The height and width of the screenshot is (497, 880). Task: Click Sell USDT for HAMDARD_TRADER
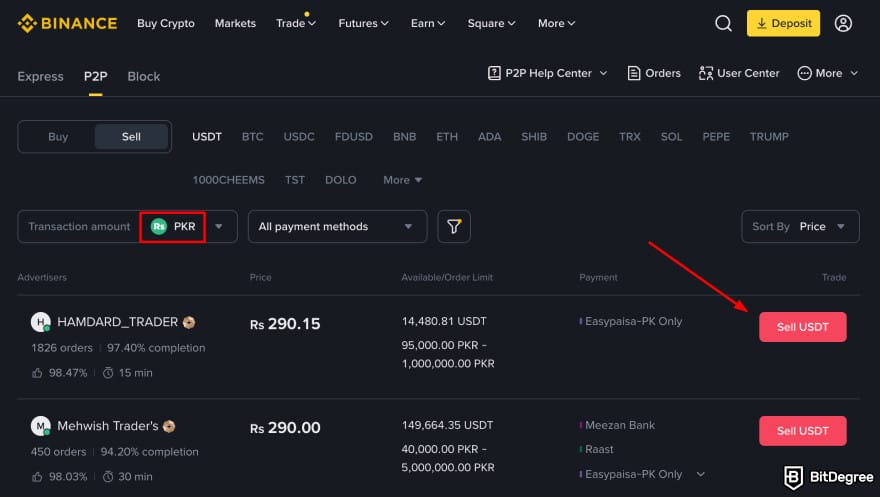(x=803, y=327)
